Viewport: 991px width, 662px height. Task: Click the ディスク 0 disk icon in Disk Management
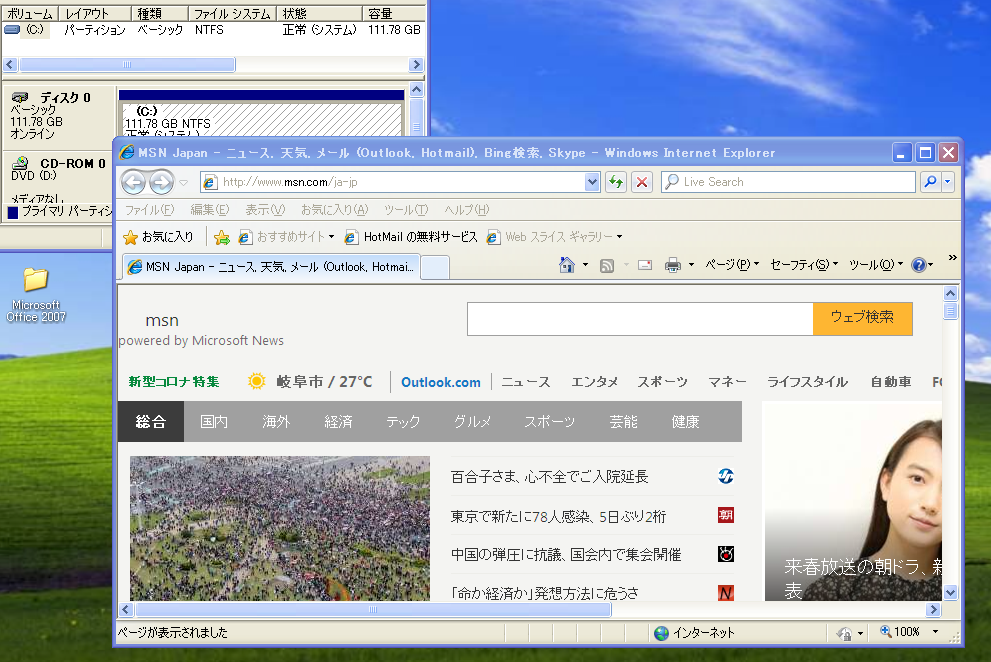[x=20, y=97]
